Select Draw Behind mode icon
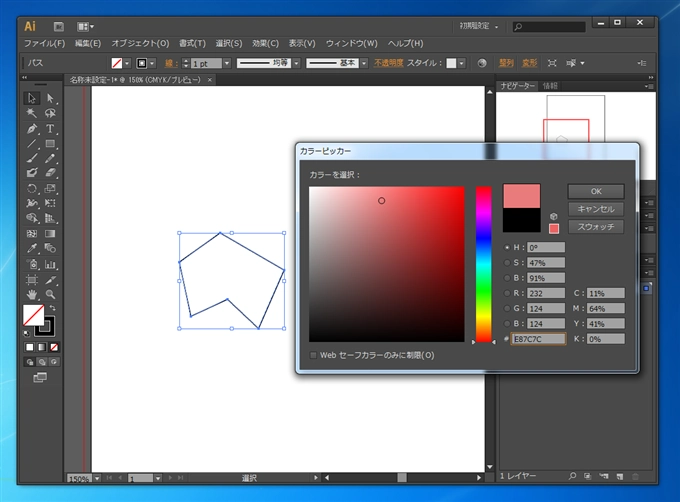Image resolution: width=680 pixels, height=502 pixels. pos(42,362)
